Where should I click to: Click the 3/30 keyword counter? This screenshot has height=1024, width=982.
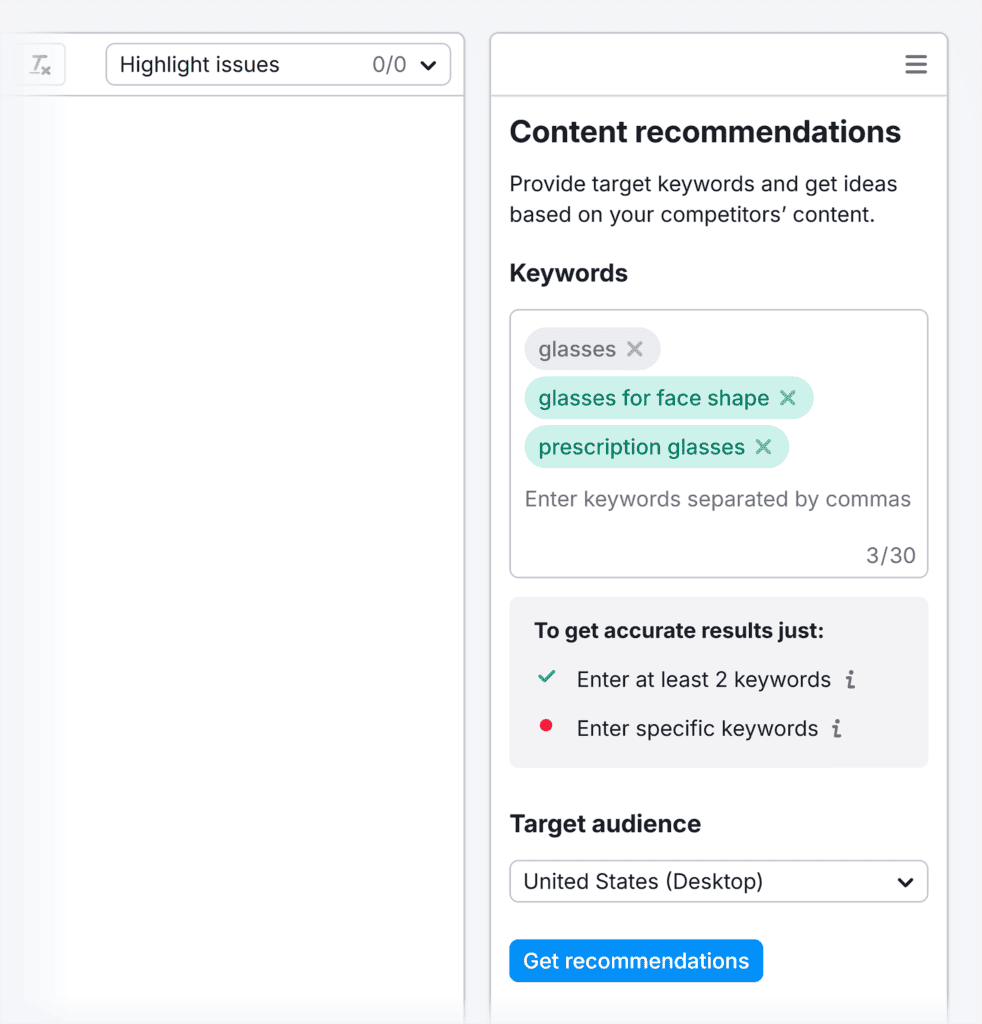pyautogui.click(x=890, y=556)
